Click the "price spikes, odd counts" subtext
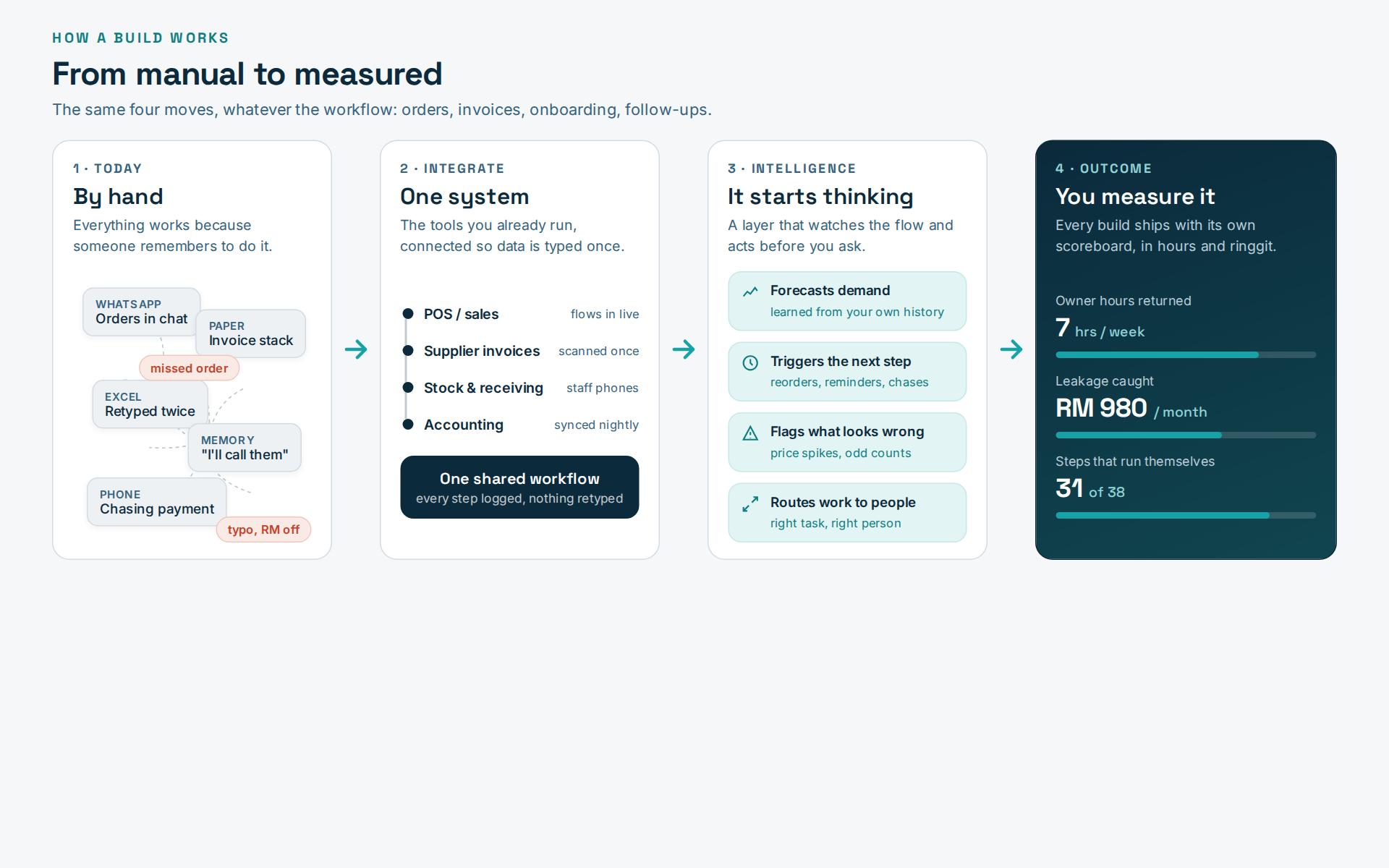The height and width of the screenshot is (868, 1389). coord(841,453)
